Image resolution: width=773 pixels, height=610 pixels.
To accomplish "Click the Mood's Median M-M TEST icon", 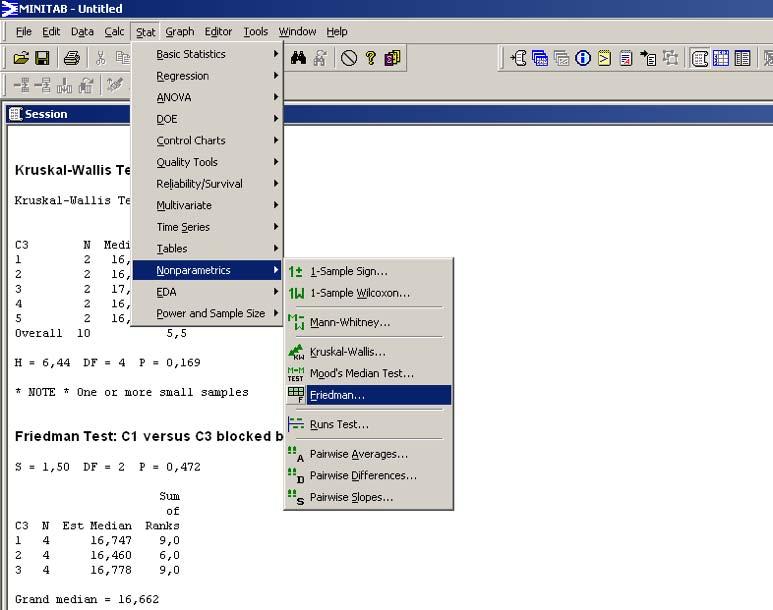I will [296, 374].
